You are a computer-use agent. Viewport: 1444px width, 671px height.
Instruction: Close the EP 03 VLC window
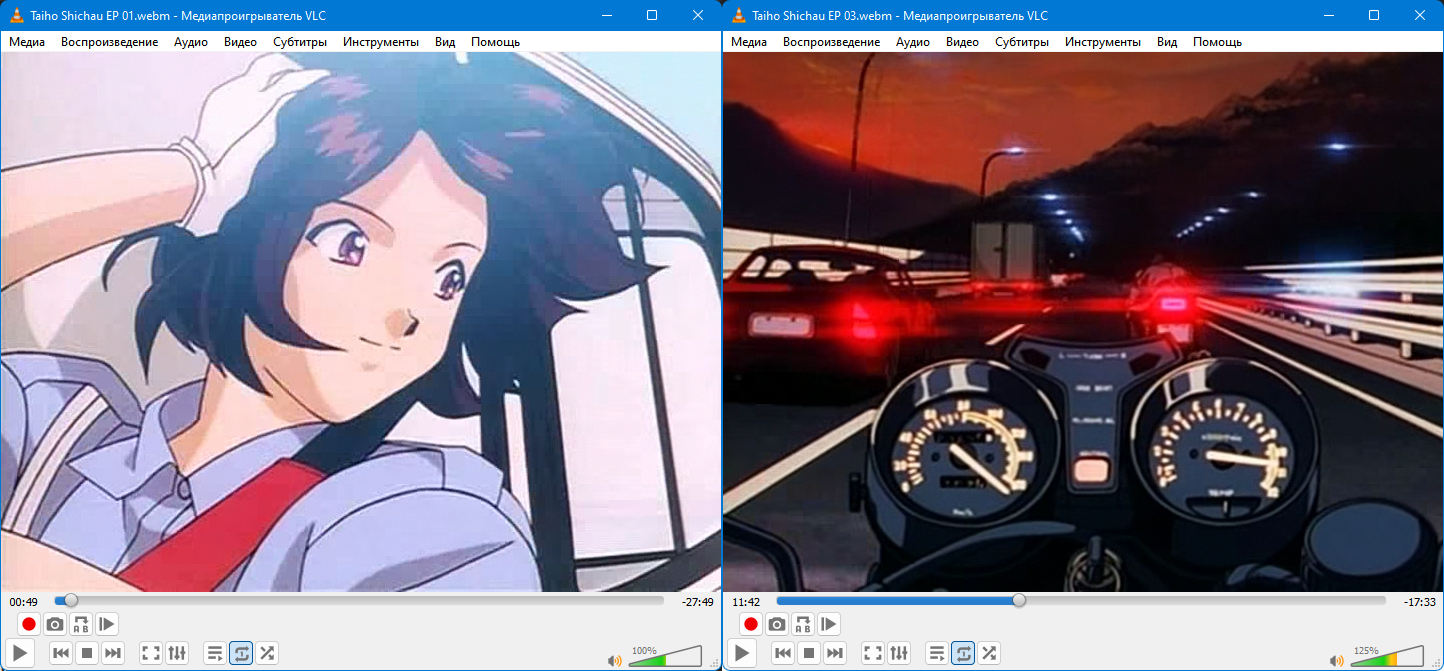[1420, 15]
